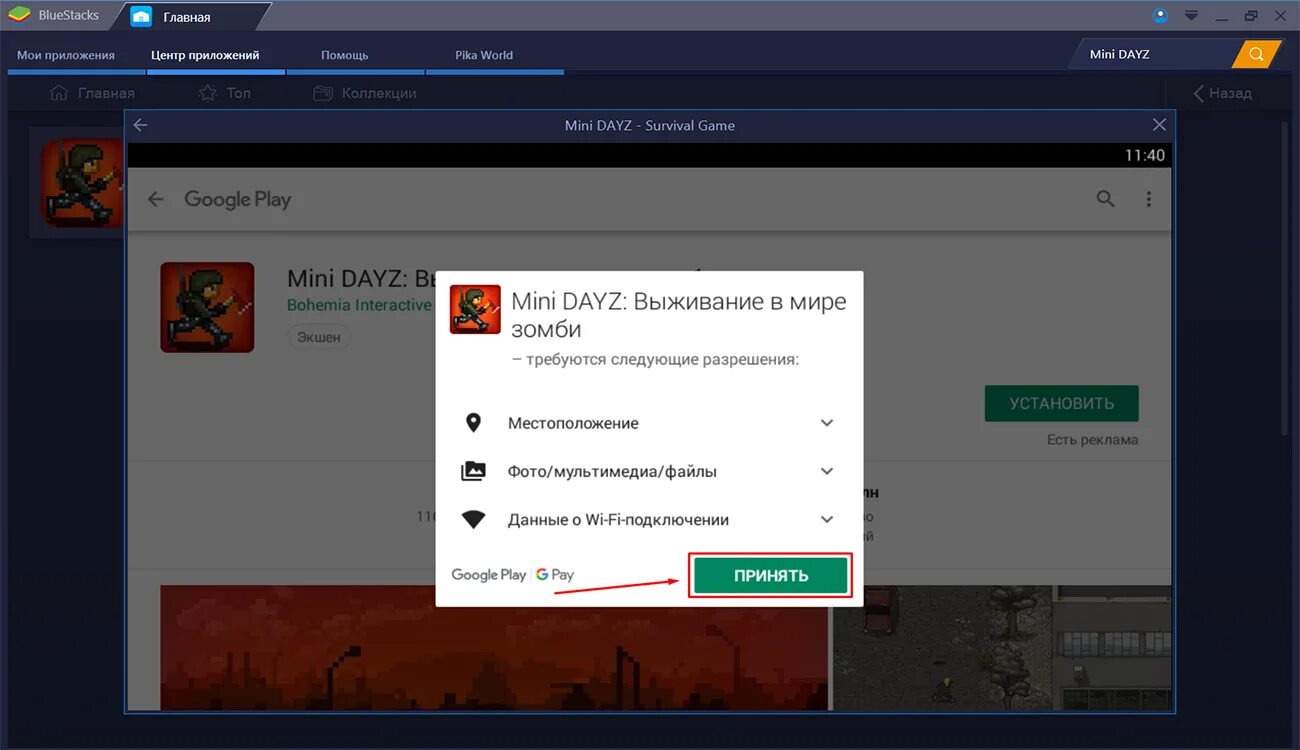Click the Mini DAYZ search field
Viewport: 1300px width, 750px height.
pos(1155,54)
